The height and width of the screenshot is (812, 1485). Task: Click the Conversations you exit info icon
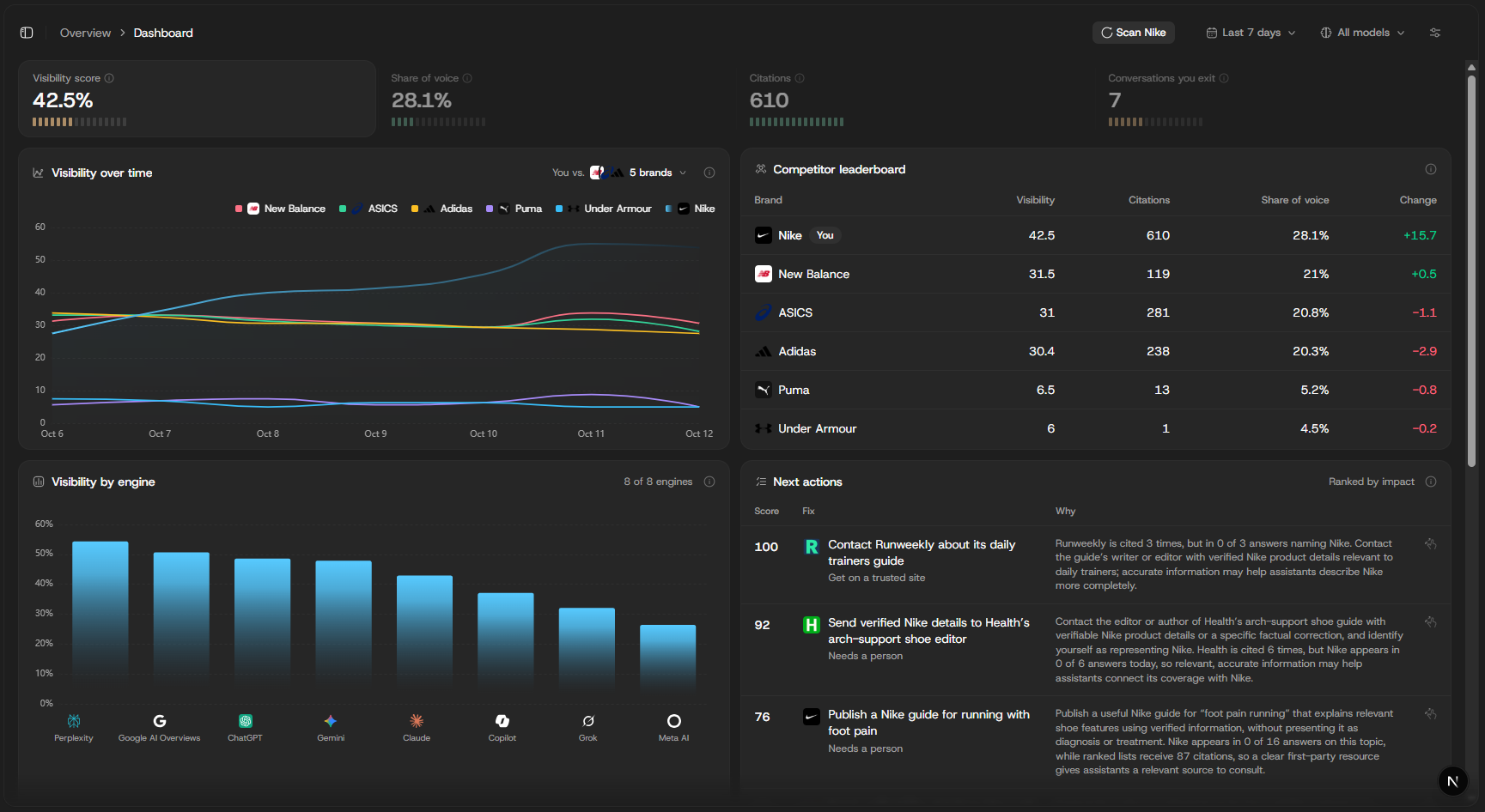(1224, 78)
